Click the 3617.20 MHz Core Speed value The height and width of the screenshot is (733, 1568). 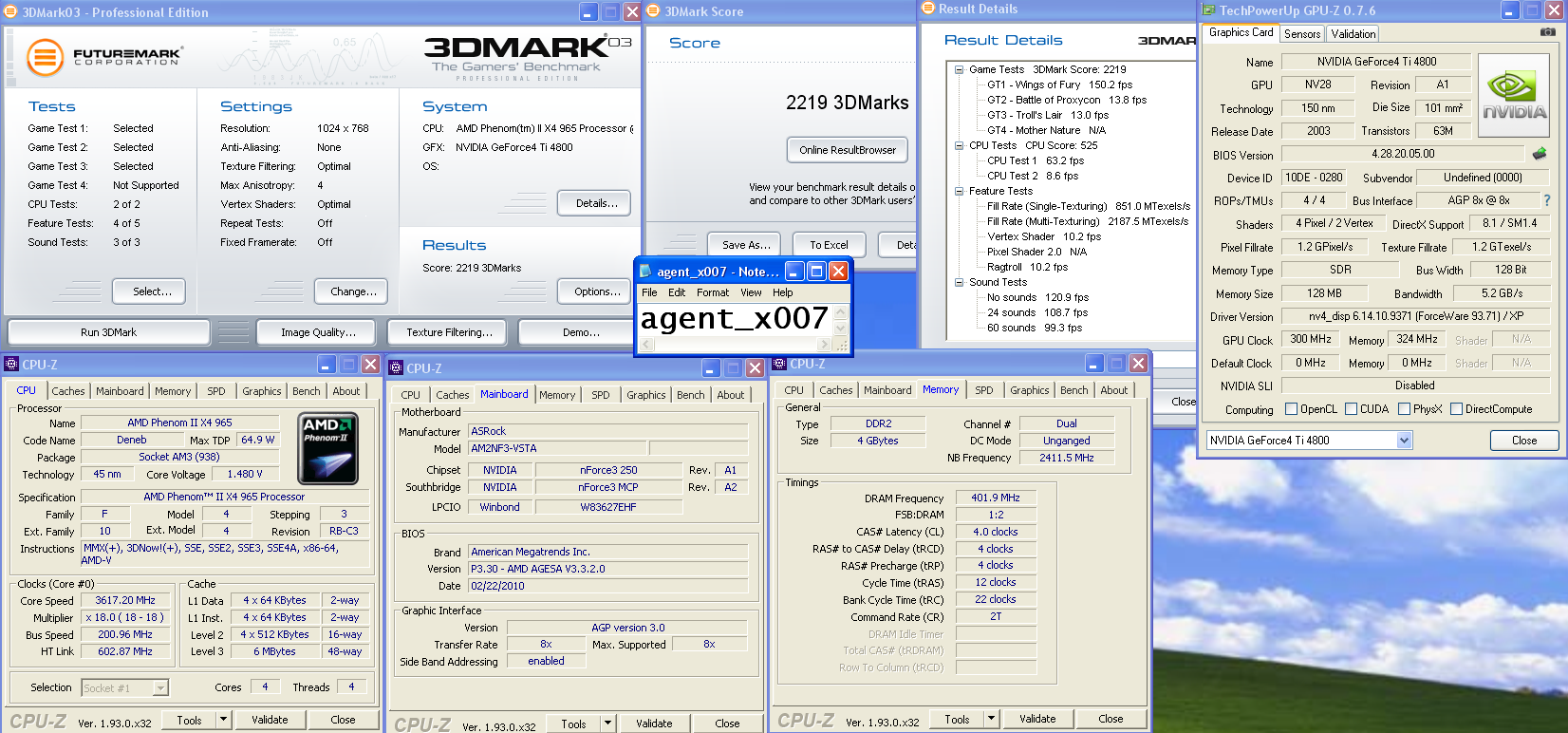(125, 600)
